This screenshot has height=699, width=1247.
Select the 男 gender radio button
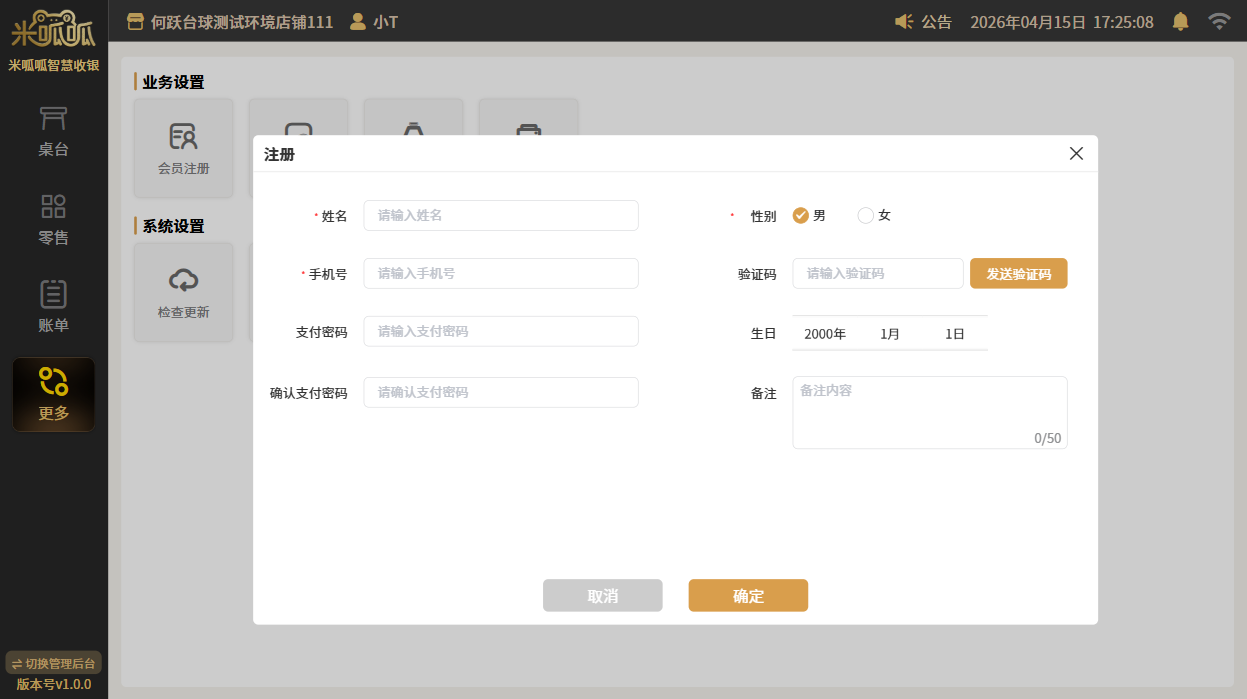point(800,215)
